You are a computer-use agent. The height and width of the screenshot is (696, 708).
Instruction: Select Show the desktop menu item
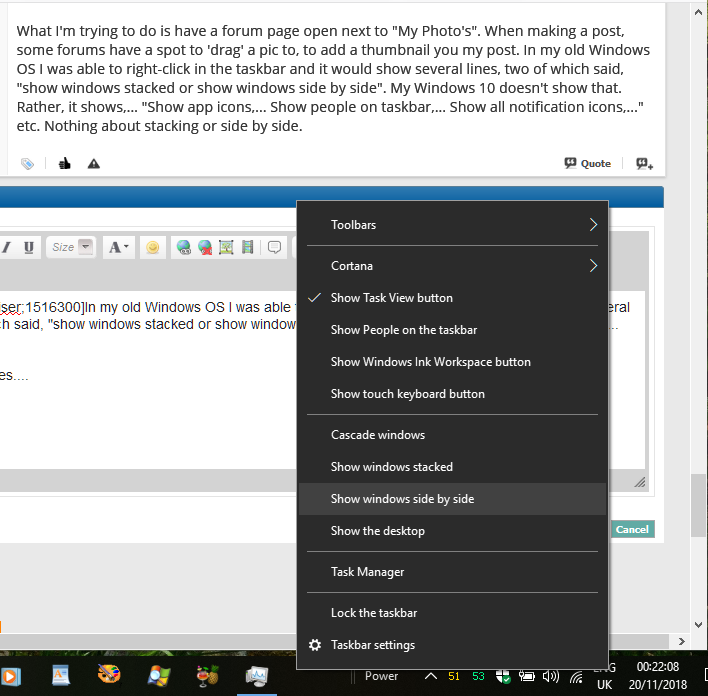coord(452,531)
